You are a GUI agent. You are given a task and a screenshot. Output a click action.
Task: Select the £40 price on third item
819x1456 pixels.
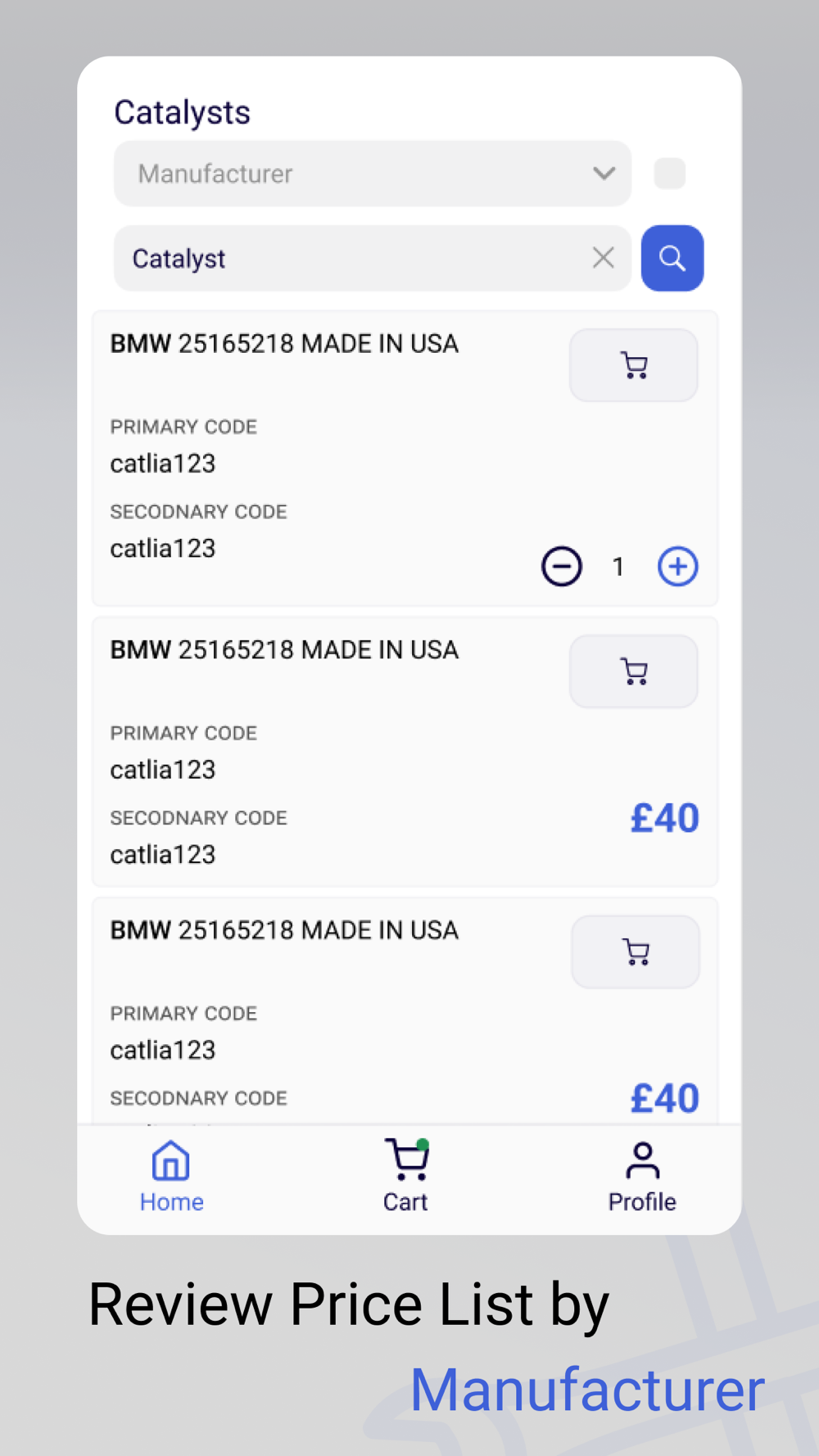click(664, 1098)
